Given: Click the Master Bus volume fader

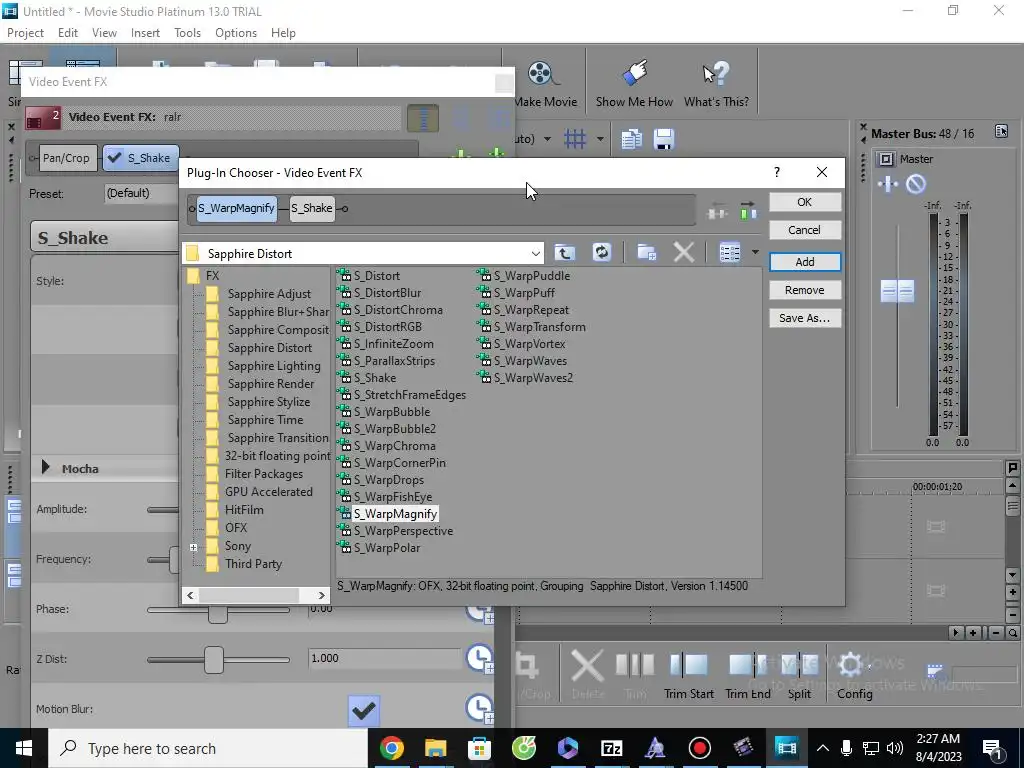Looking at the screenshot, I should pos(897,291).
